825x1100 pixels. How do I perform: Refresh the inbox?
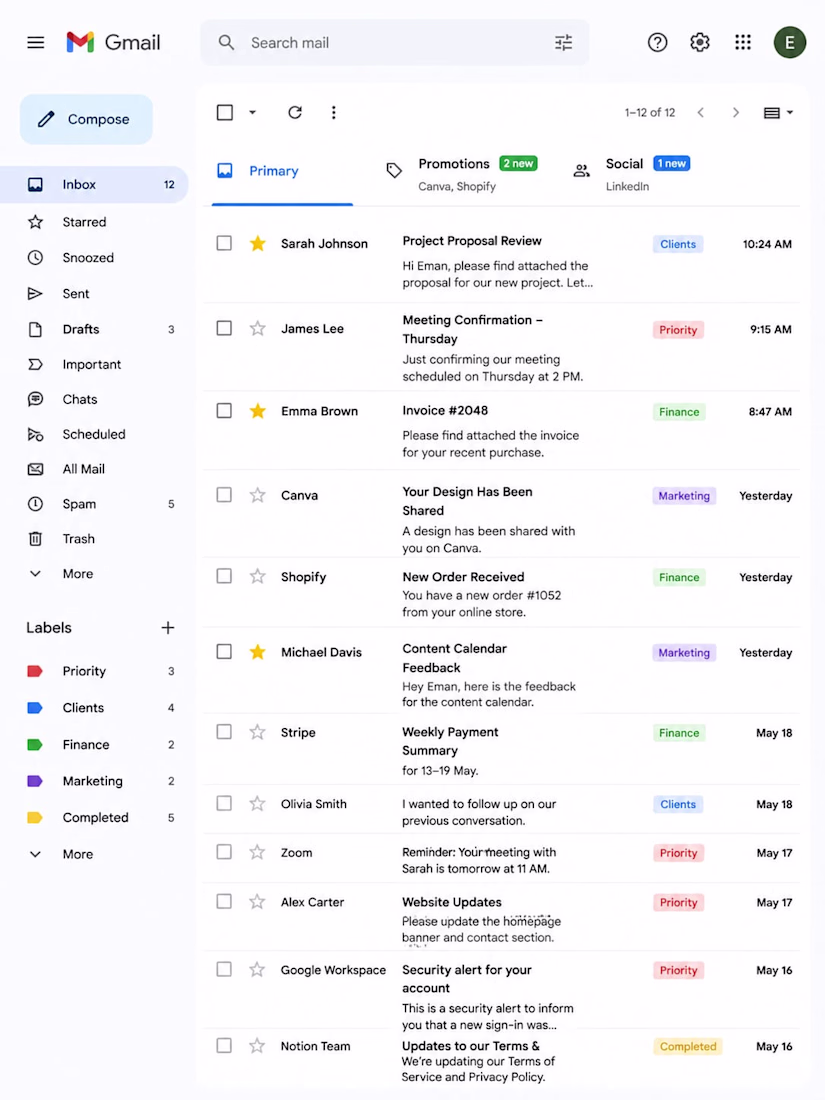(295, 112)
